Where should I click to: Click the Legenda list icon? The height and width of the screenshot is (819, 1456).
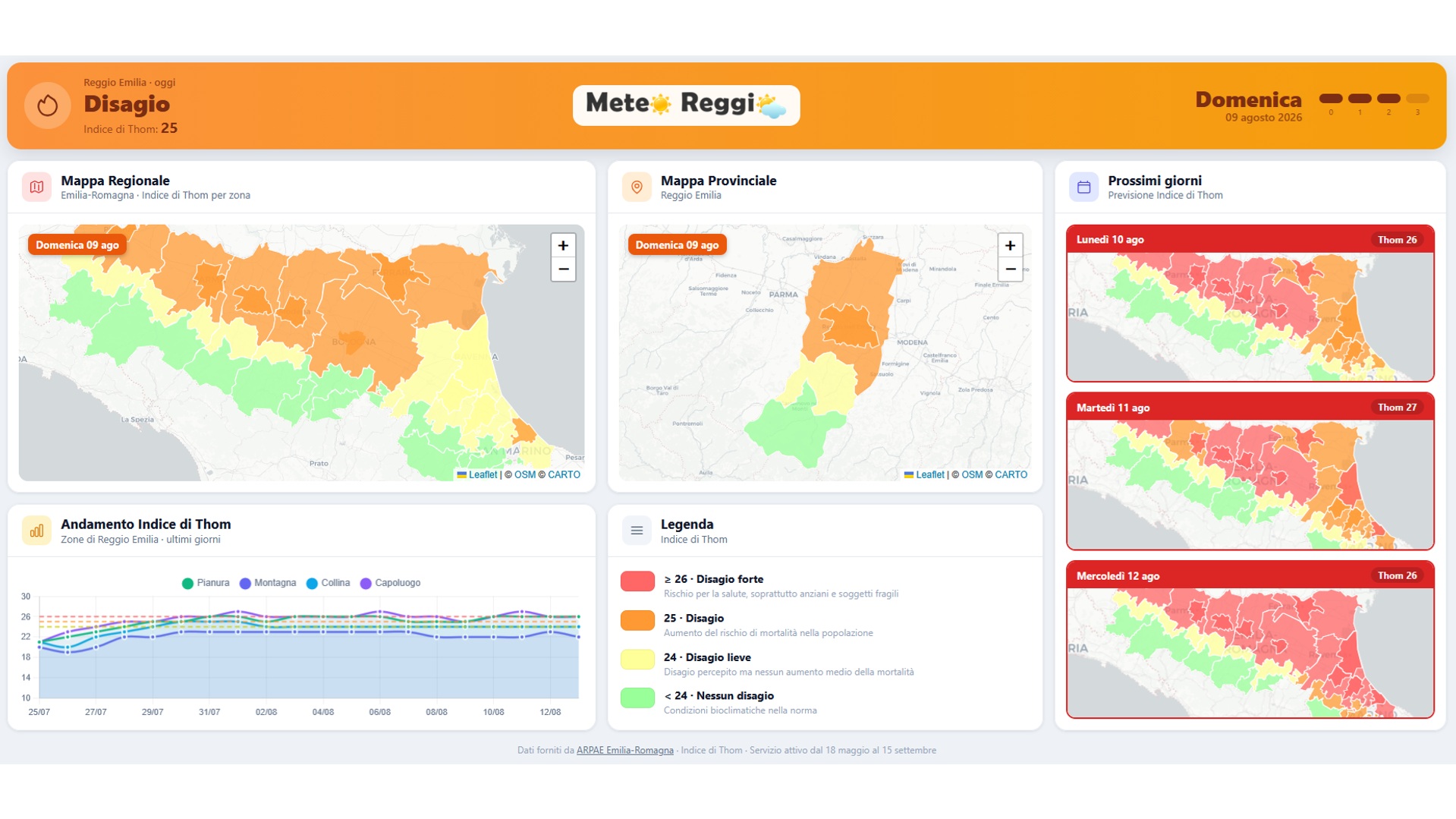point(637,531)
